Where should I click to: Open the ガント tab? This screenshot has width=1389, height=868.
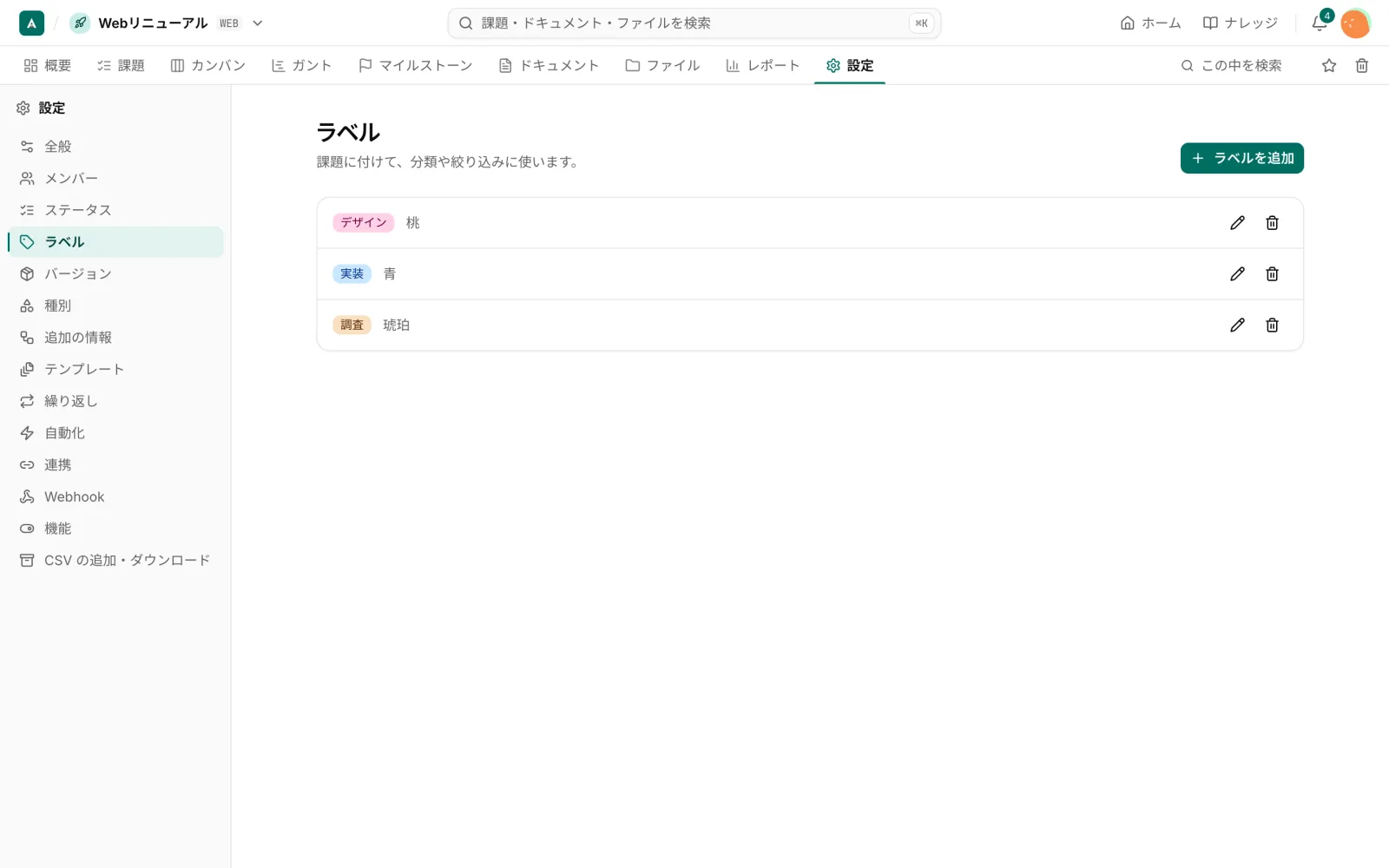(x=302, y=65)
